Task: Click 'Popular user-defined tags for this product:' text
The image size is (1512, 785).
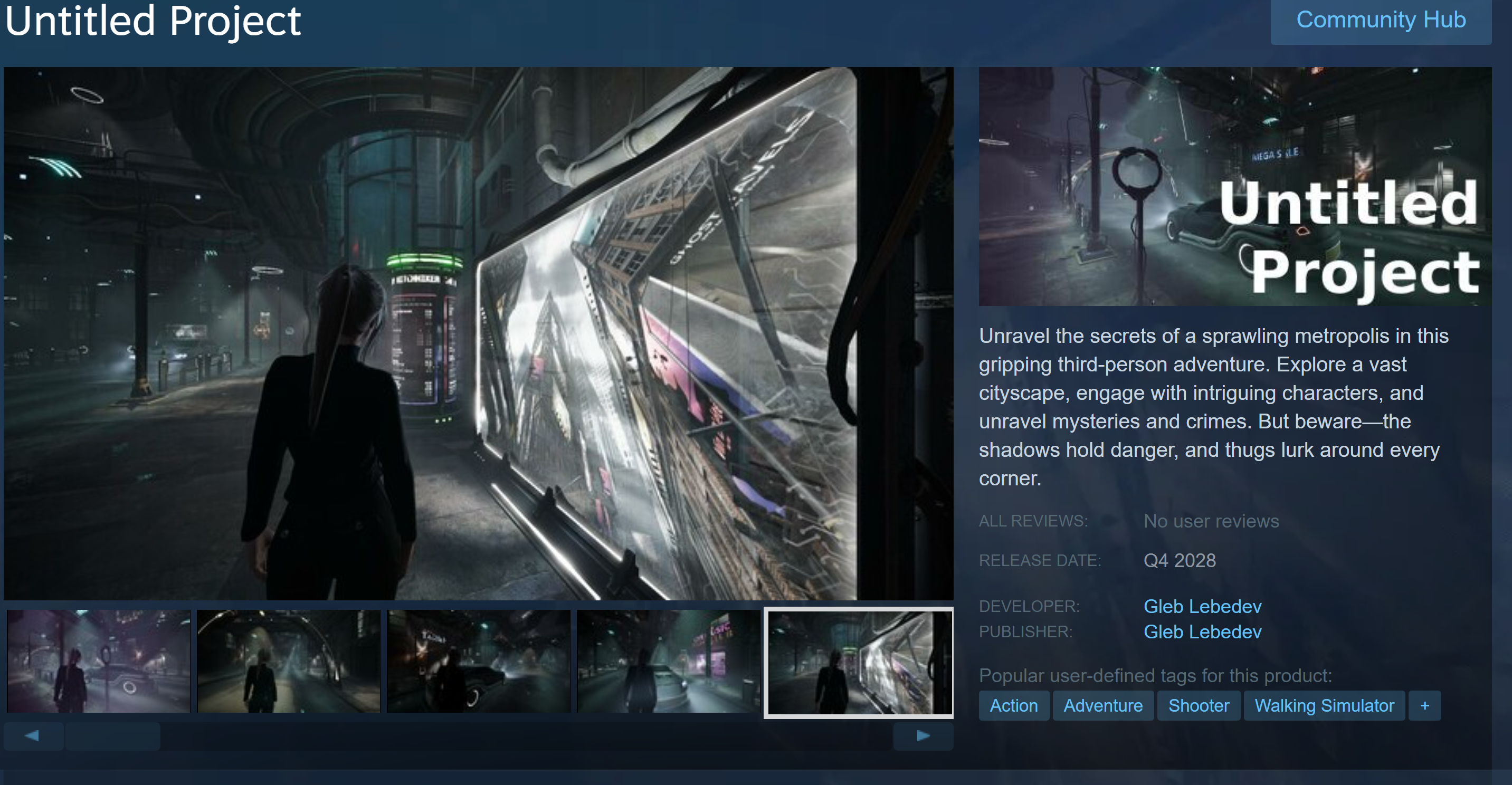Action: 1155,675
